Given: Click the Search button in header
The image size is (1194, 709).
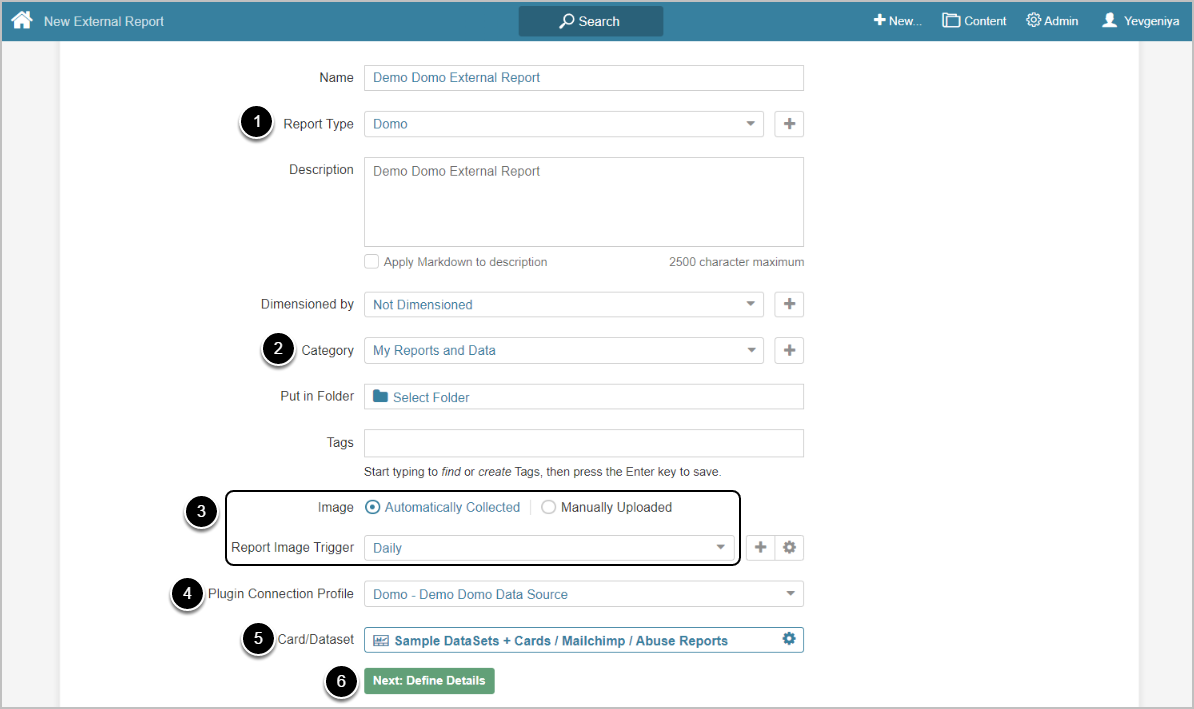Looking at the screenshot, I should pyautogui.click(x=590, y=21).
